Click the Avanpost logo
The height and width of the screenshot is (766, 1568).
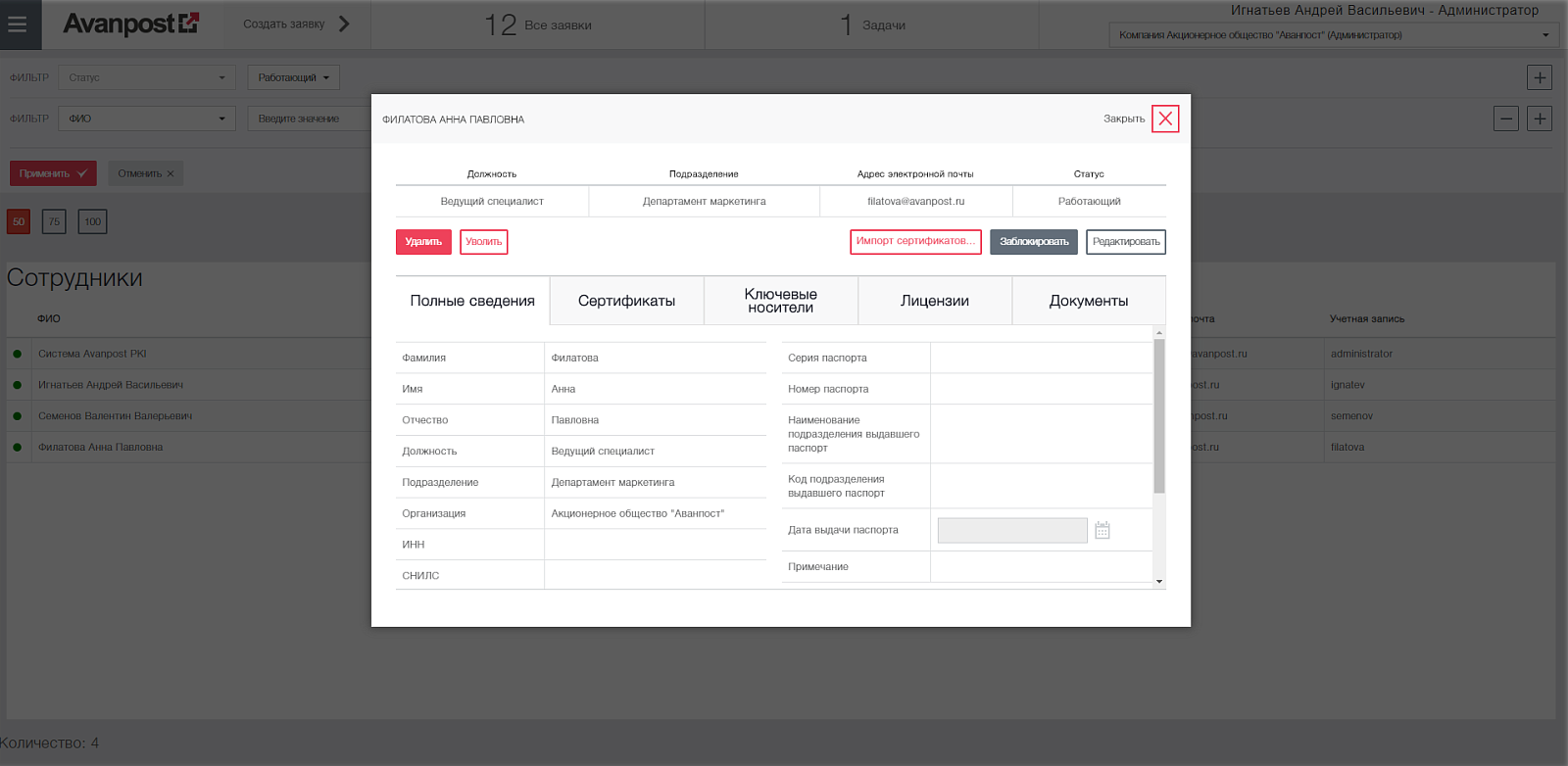(130, 24)
